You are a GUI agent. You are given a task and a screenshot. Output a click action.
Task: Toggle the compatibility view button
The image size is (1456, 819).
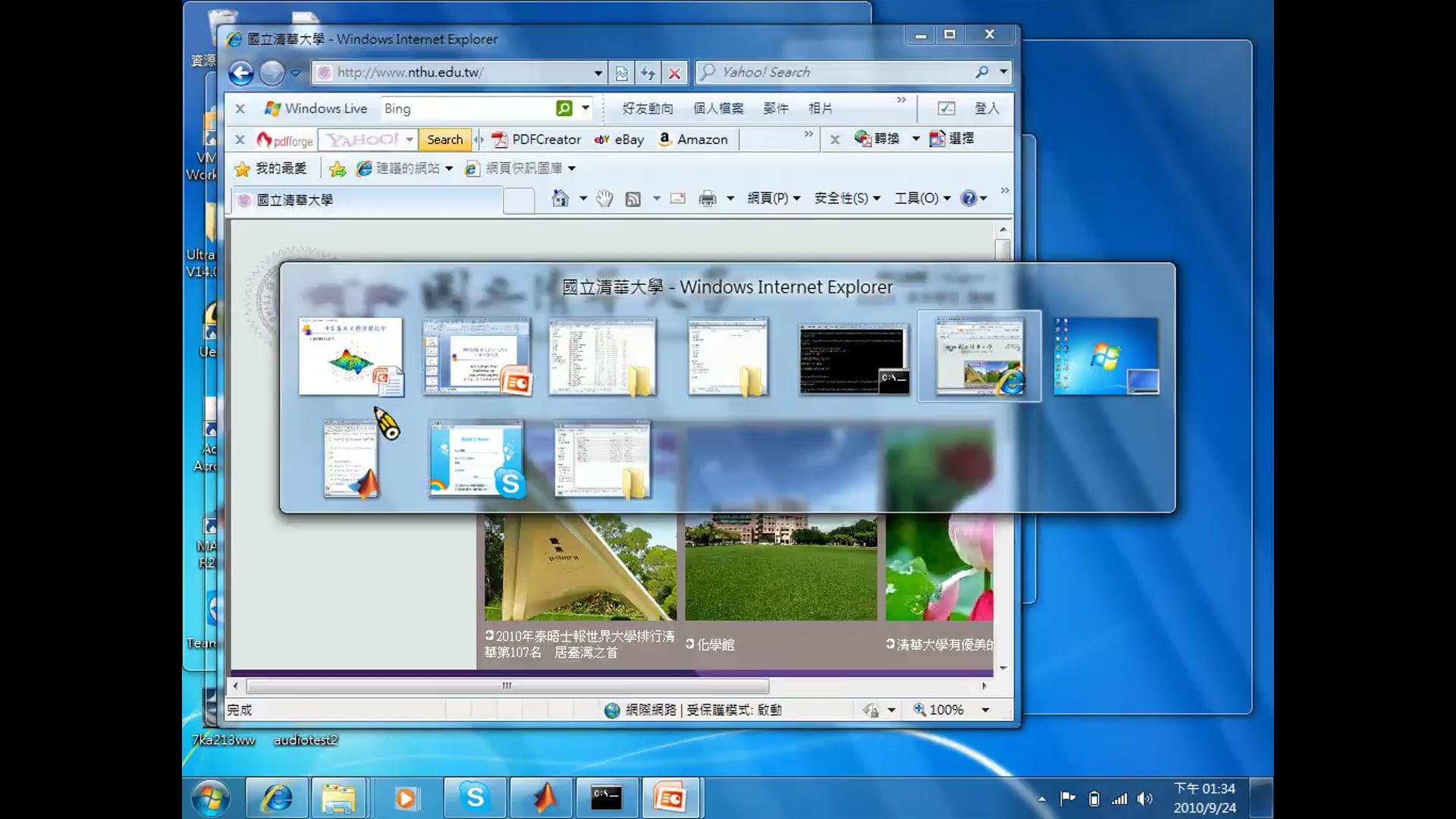point(622,73)
